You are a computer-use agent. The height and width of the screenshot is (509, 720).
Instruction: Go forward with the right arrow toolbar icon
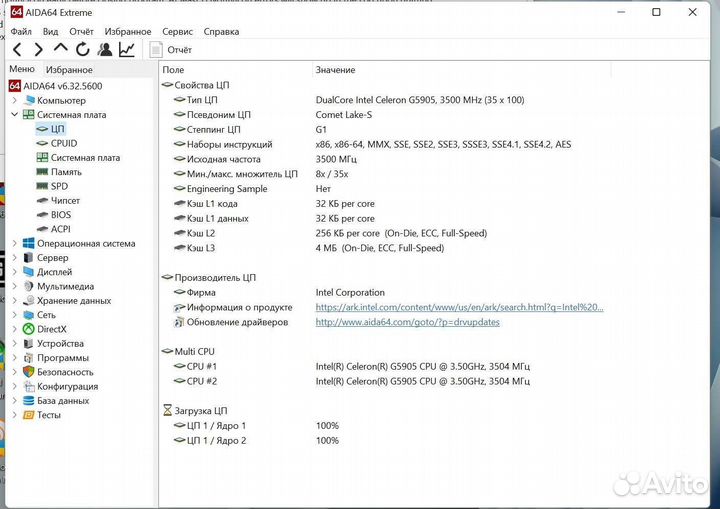39,49
